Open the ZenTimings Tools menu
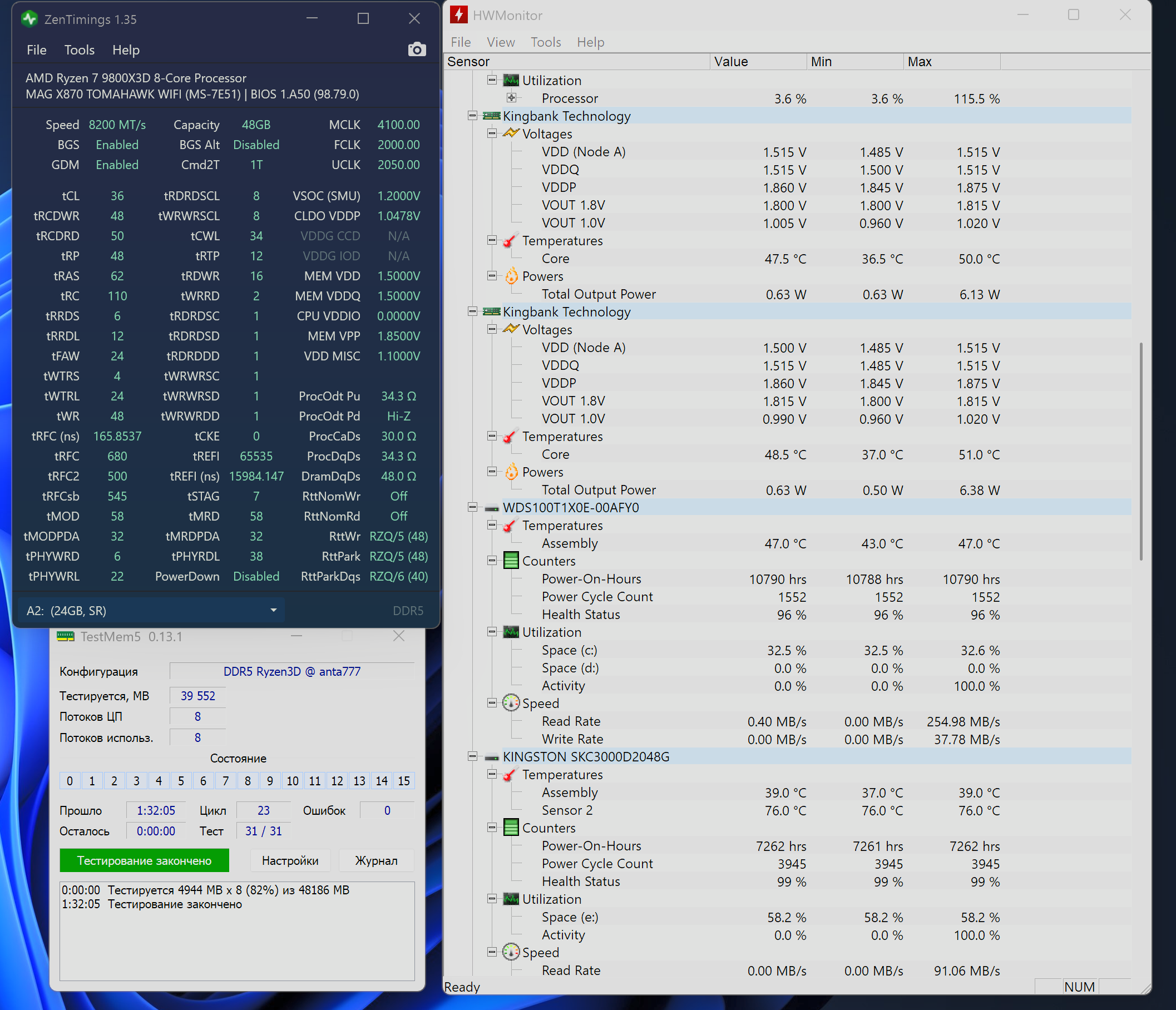Viewport: 1176px width, 1010px height. click(79, 50)
